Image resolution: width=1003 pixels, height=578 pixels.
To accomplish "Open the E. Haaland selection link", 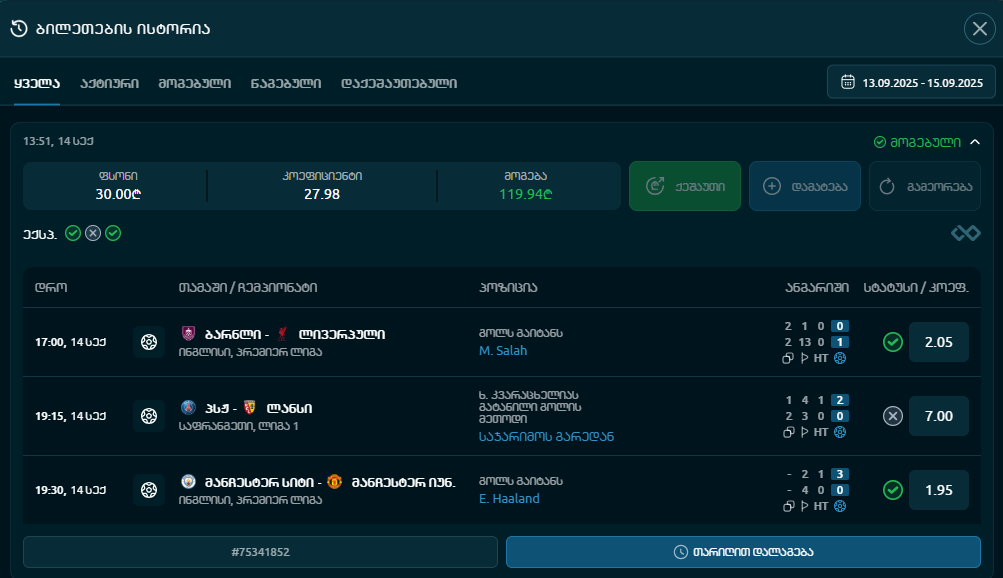I will tap(509, 499).
